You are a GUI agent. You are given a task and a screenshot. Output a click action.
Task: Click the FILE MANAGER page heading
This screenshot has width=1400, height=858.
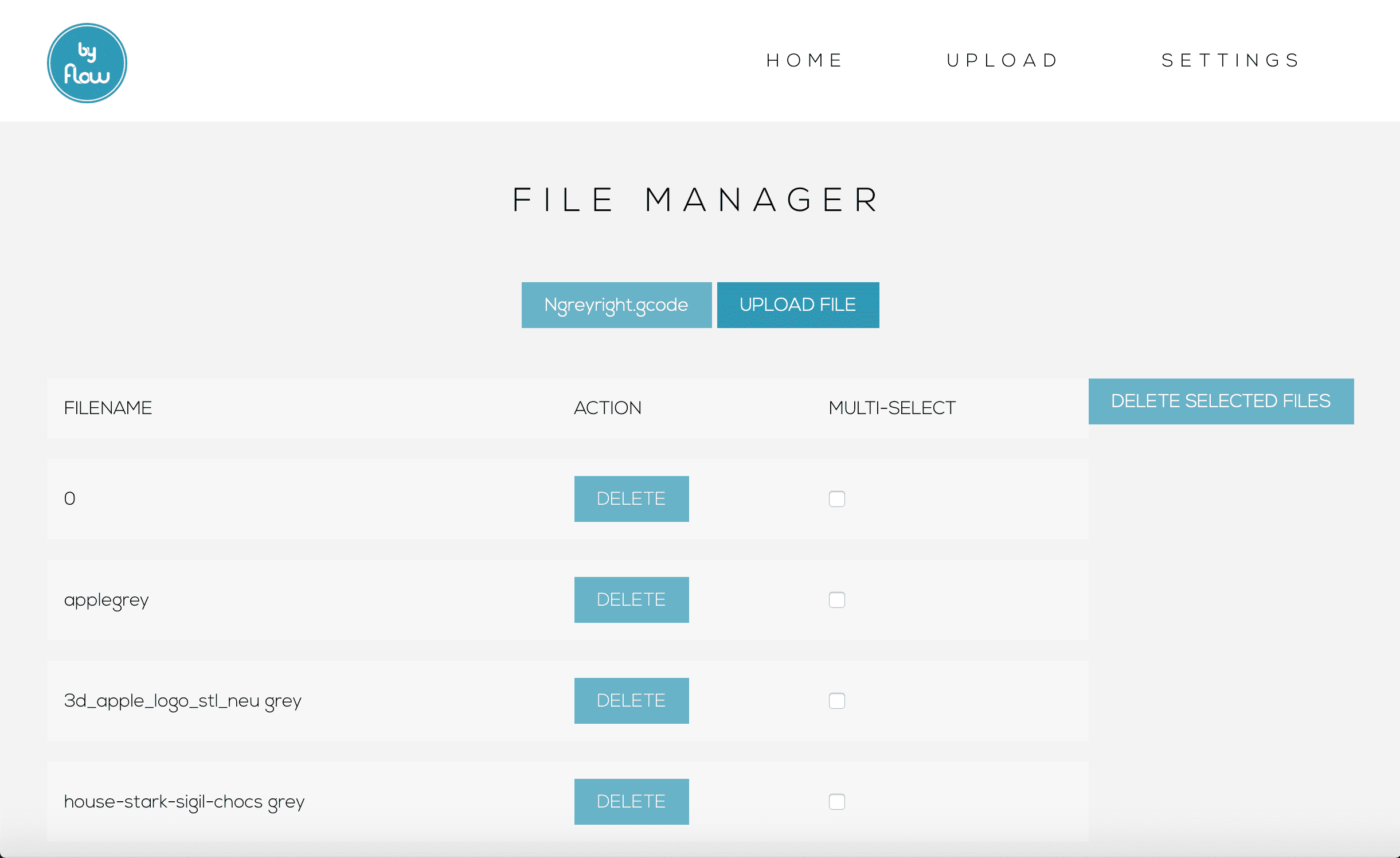(696, 200)
